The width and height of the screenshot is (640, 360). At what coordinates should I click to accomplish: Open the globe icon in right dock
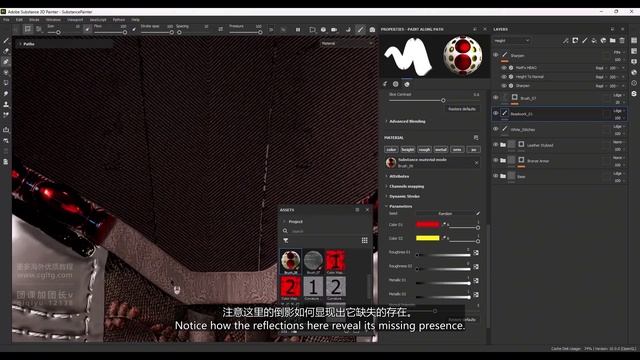(x=634, y=72)
